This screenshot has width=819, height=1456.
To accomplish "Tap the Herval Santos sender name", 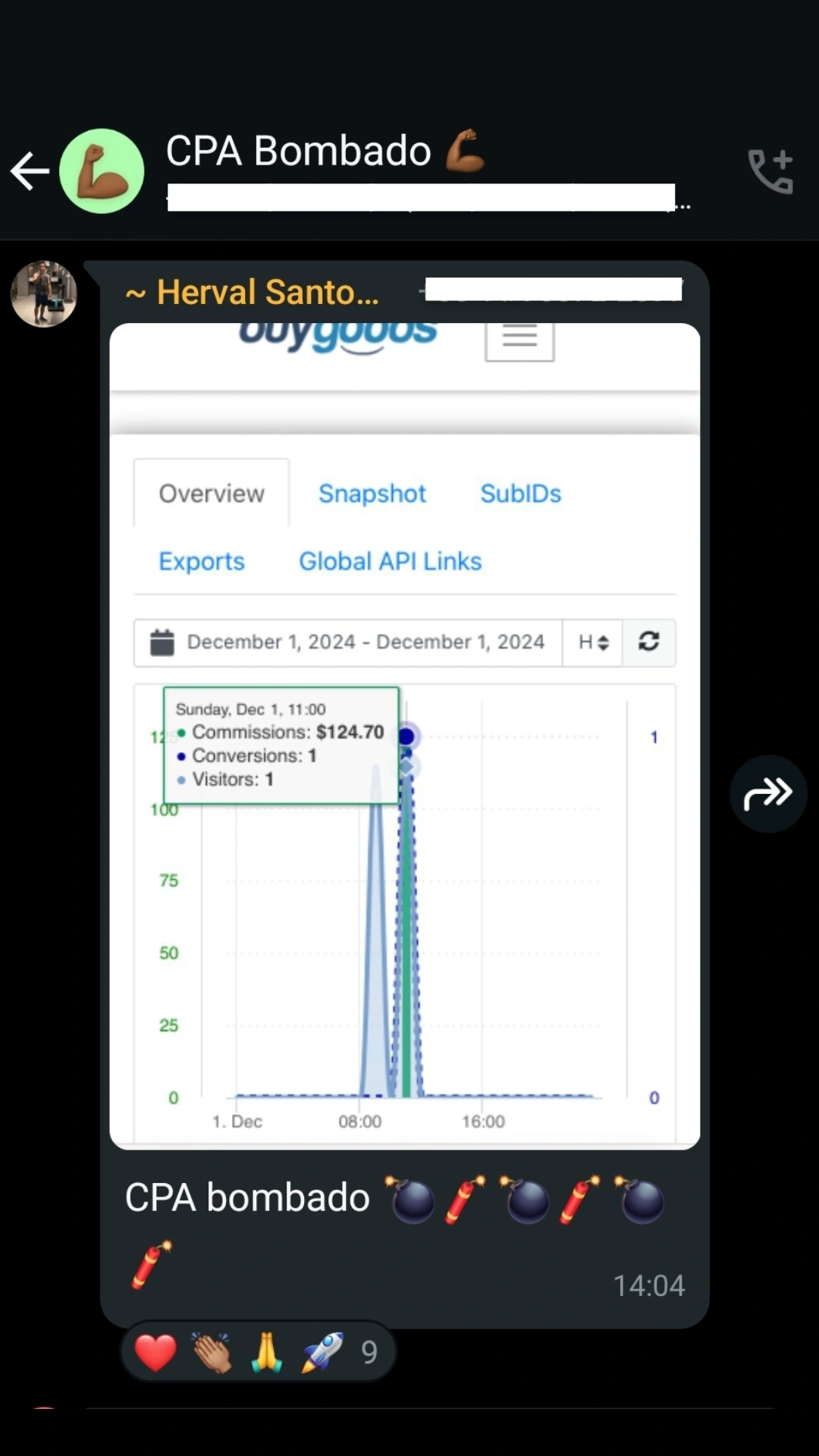I will (267, 293).
